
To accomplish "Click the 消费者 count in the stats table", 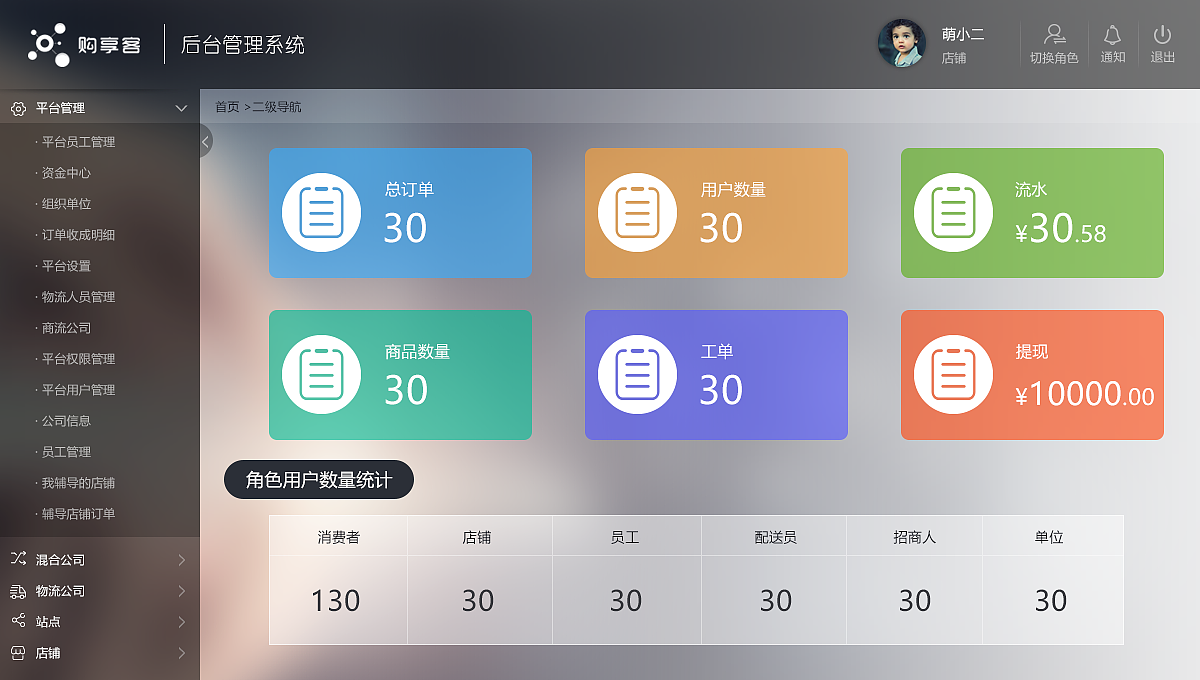I will coord(337,600).
